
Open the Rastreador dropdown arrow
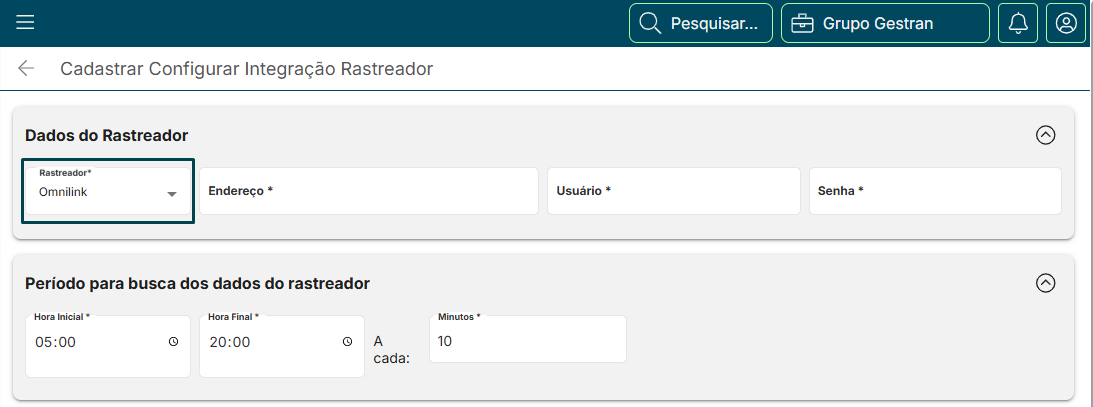[172, 194]
